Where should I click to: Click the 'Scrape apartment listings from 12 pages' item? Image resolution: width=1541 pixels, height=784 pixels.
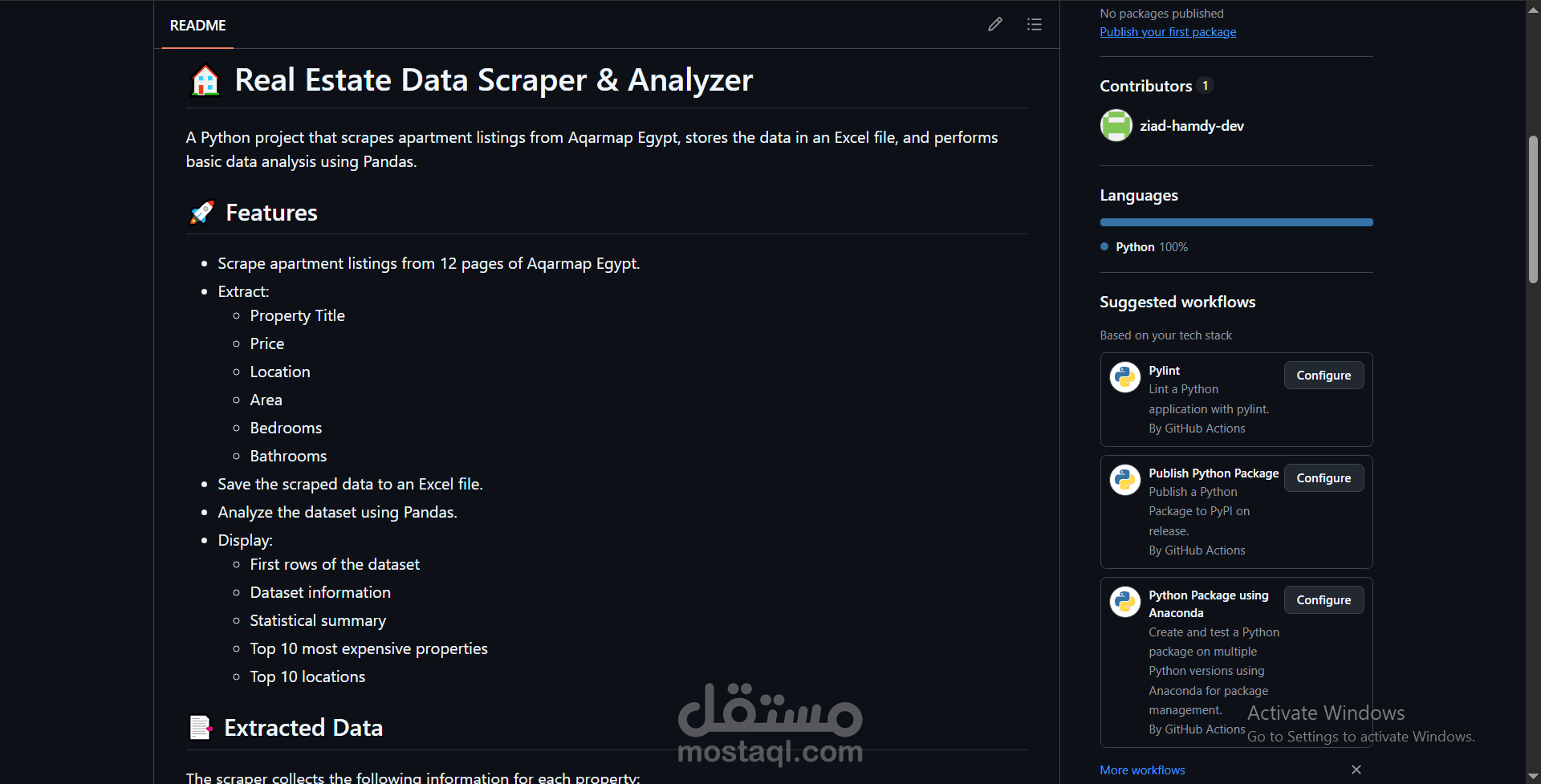[x=429, y=264]
